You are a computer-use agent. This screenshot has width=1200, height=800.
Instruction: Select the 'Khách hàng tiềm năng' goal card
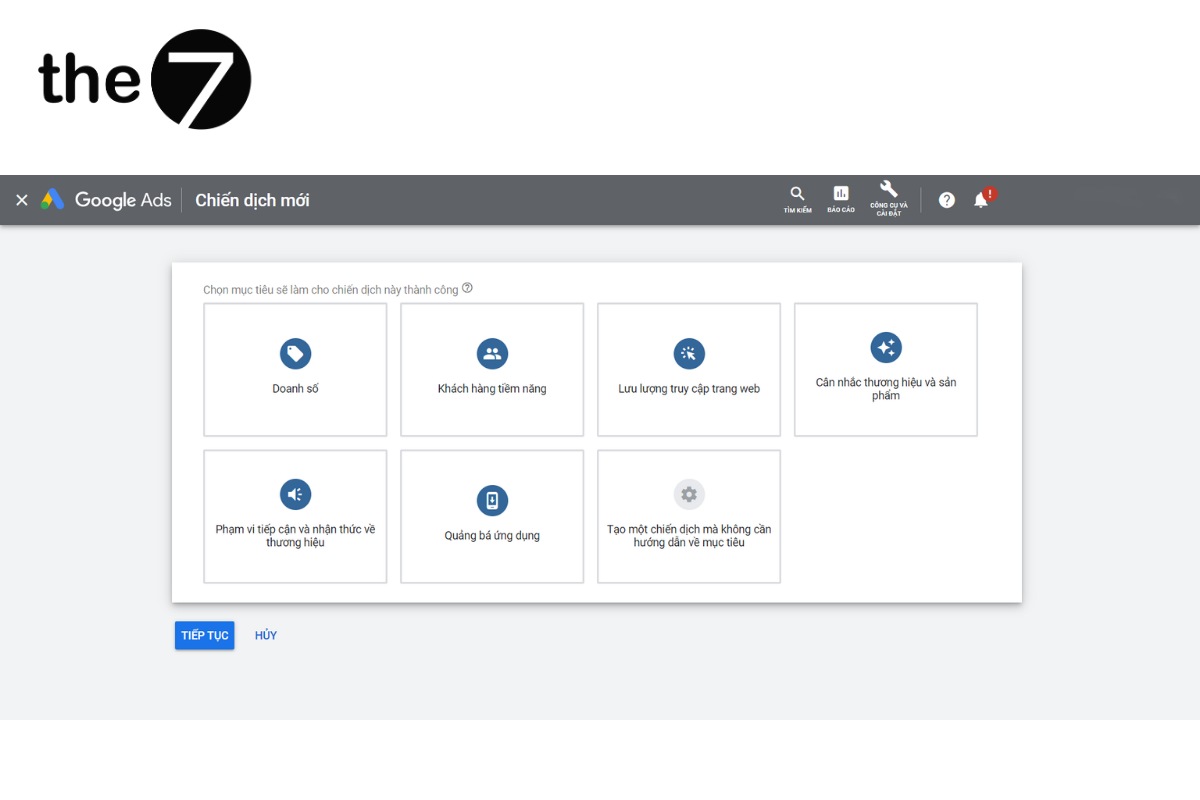tap(492, 370)
